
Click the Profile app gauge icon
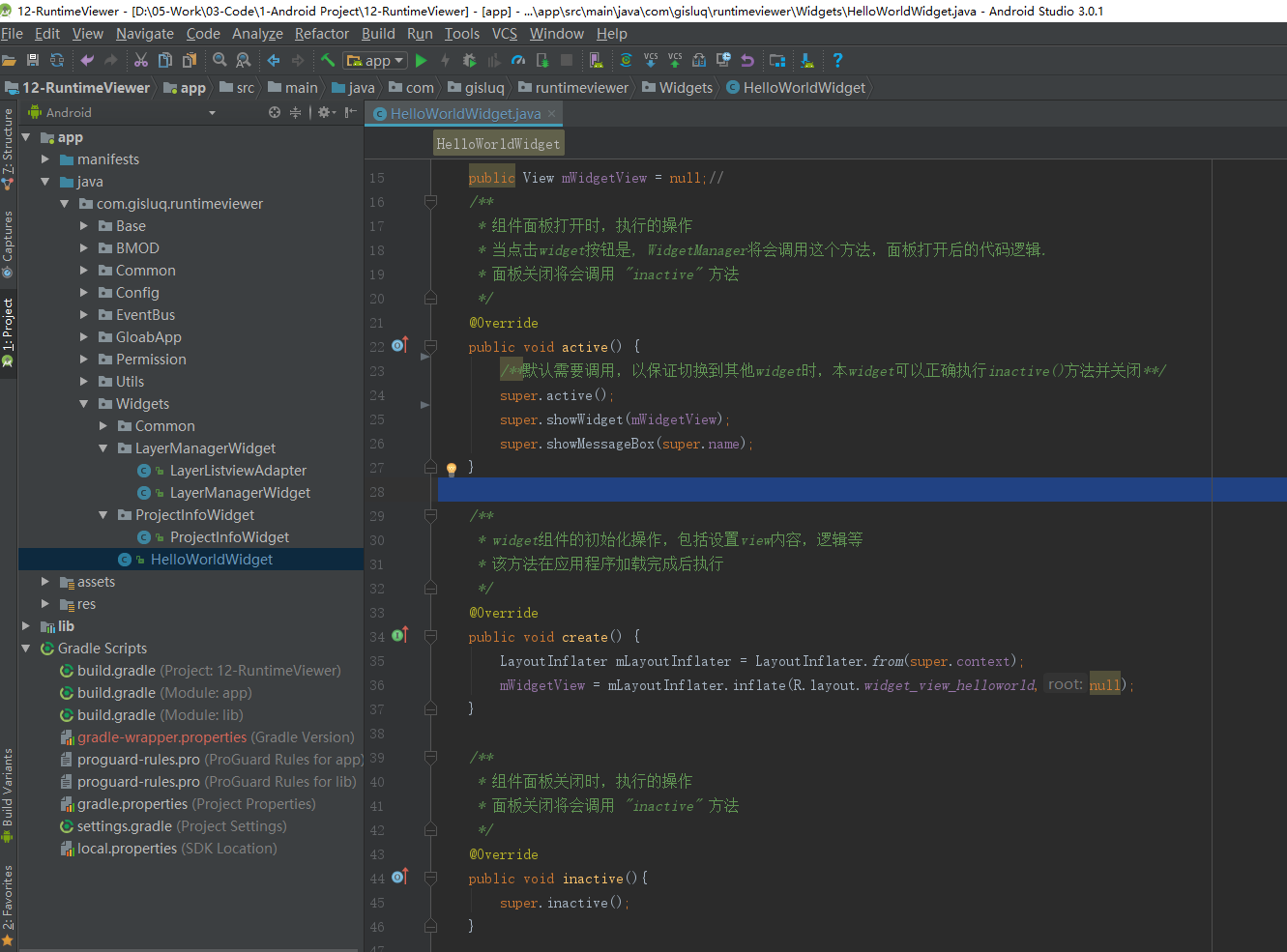point(518,60)
